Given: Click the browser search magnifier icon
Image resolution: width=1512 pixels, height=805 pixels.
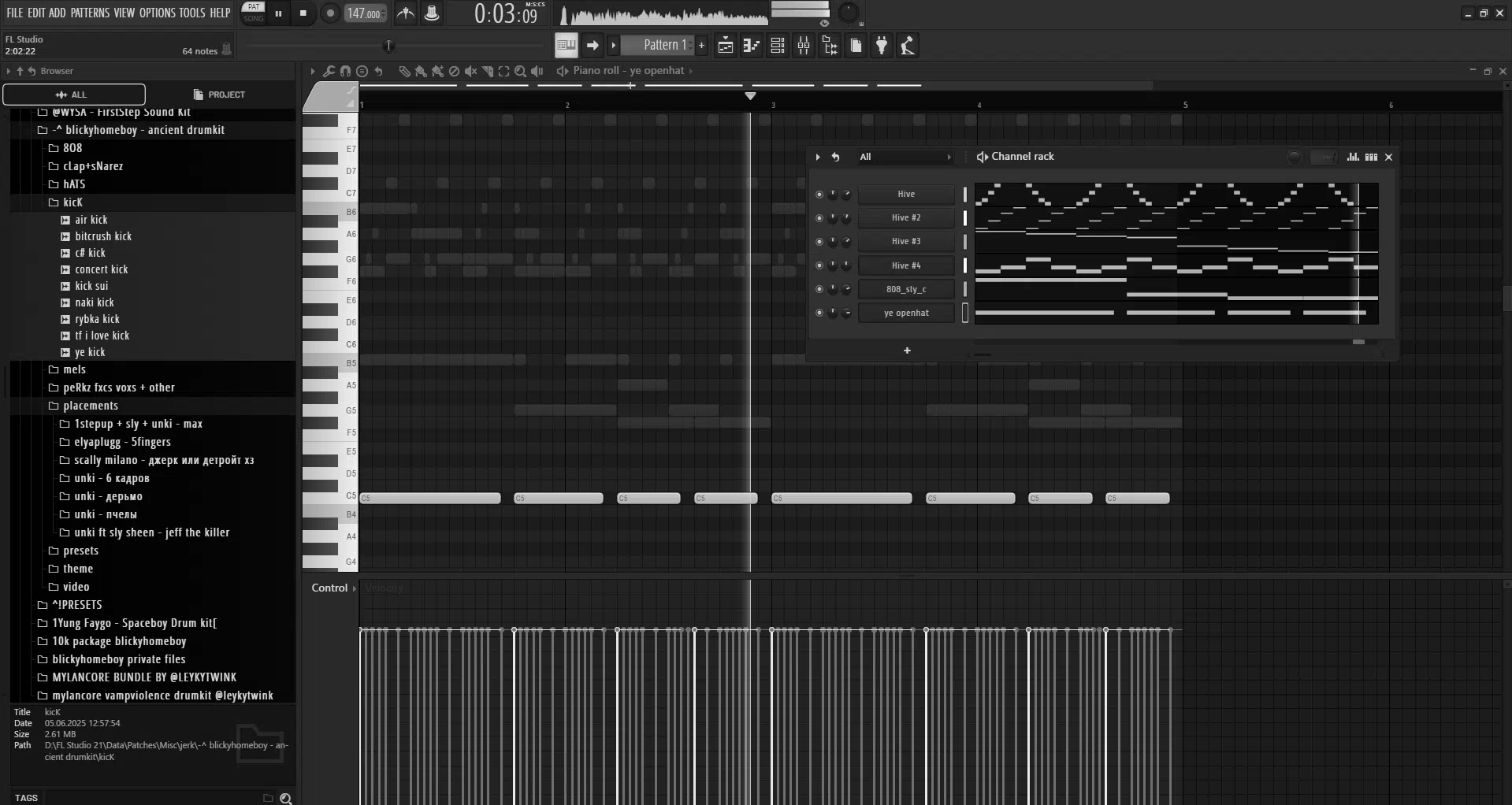Looking at the screenshot, I should point(286,798).
